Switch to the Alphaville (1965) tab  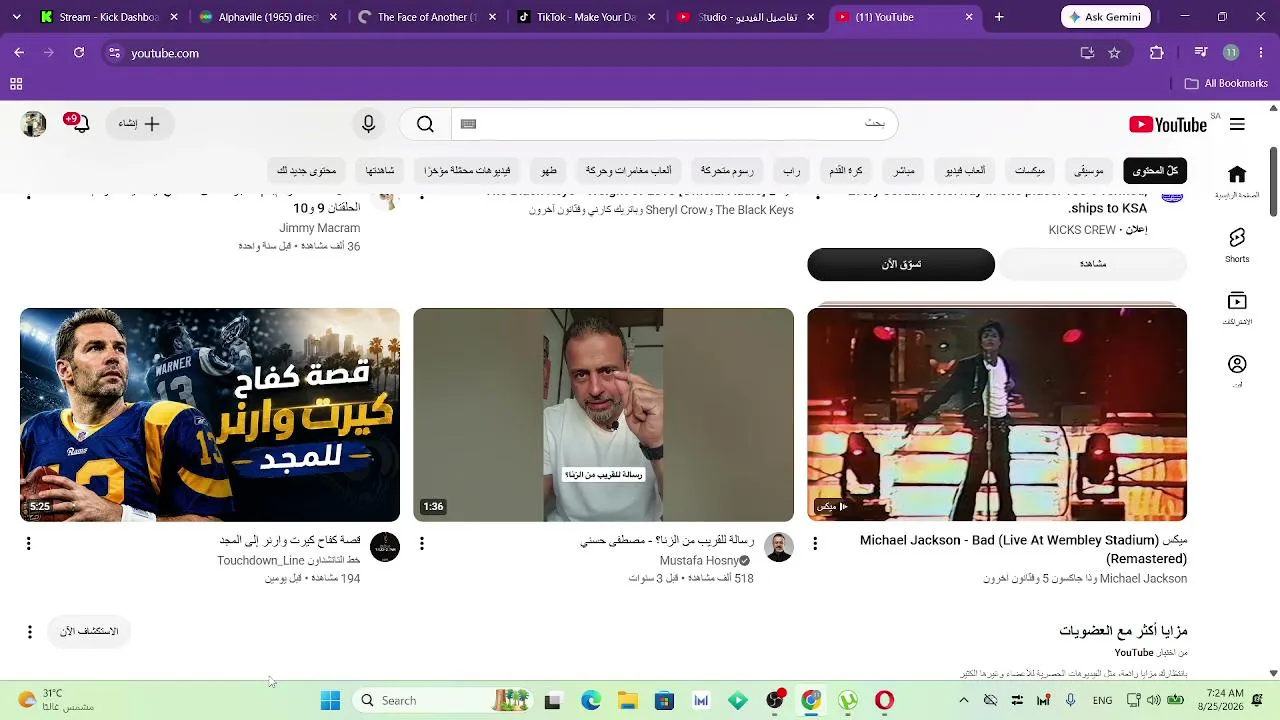[x=268, y=17]
